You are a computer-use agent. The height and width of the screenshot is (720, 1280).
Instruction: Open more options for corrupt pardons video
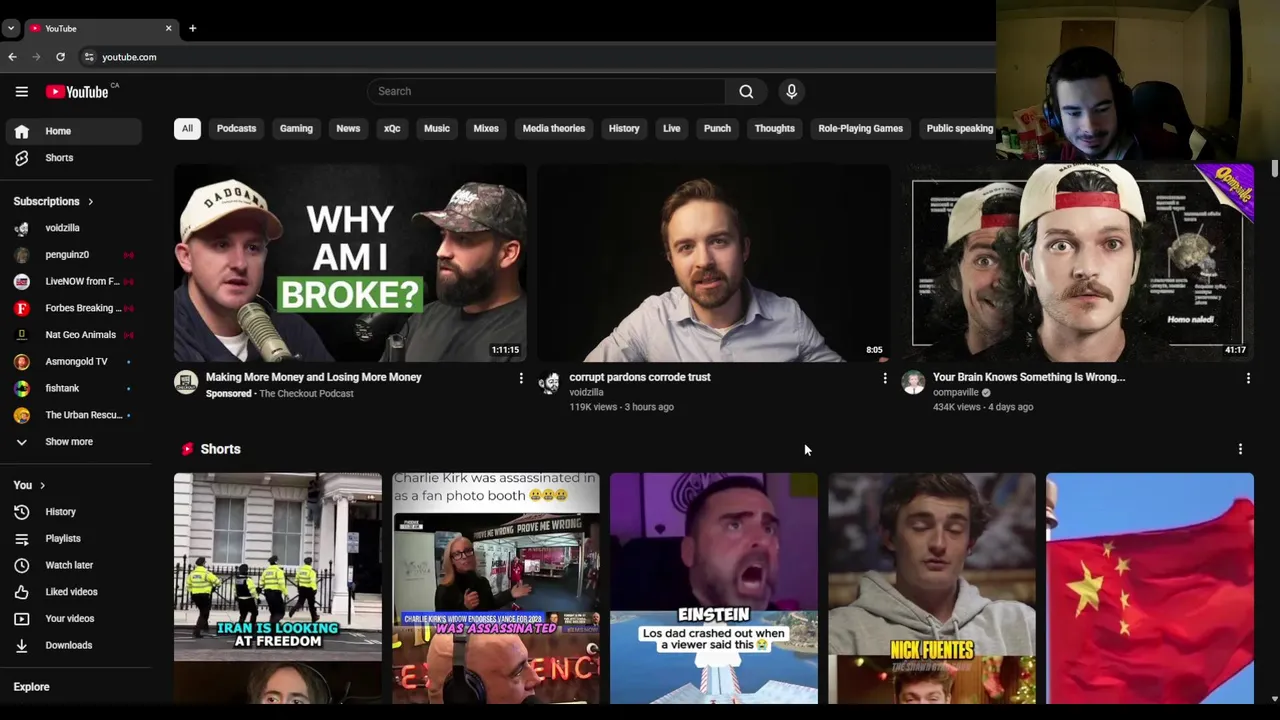point(884,378)
